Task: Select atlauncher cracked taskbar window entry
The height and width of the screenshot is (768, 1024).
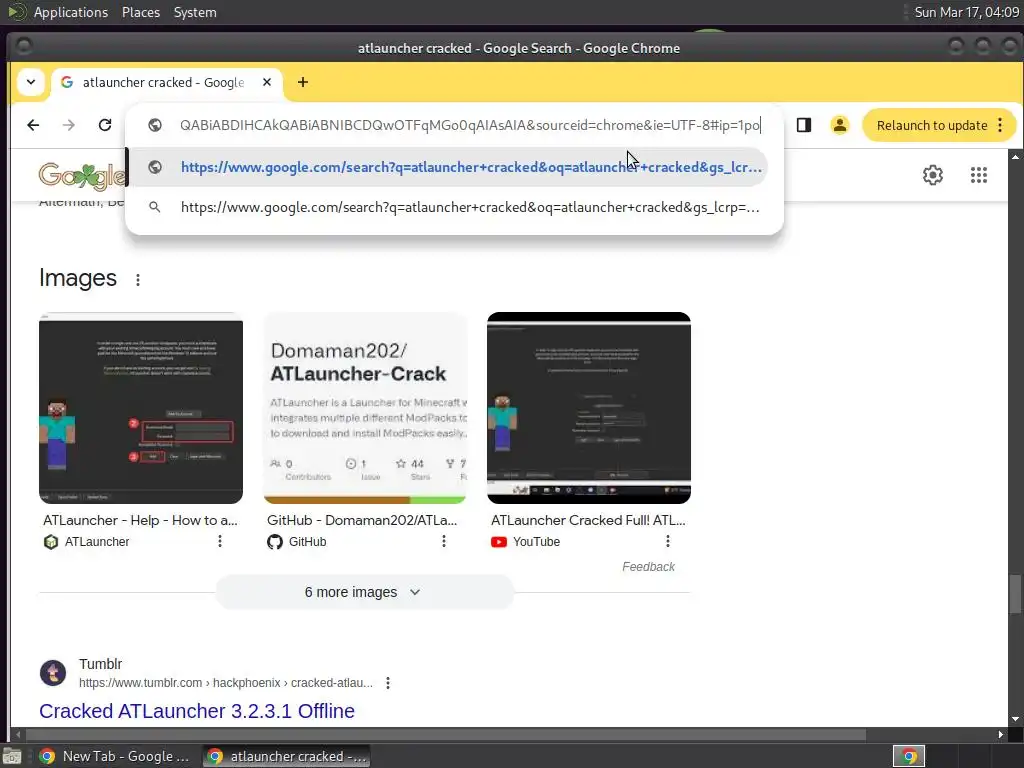Action: click(x=287, y=756)
